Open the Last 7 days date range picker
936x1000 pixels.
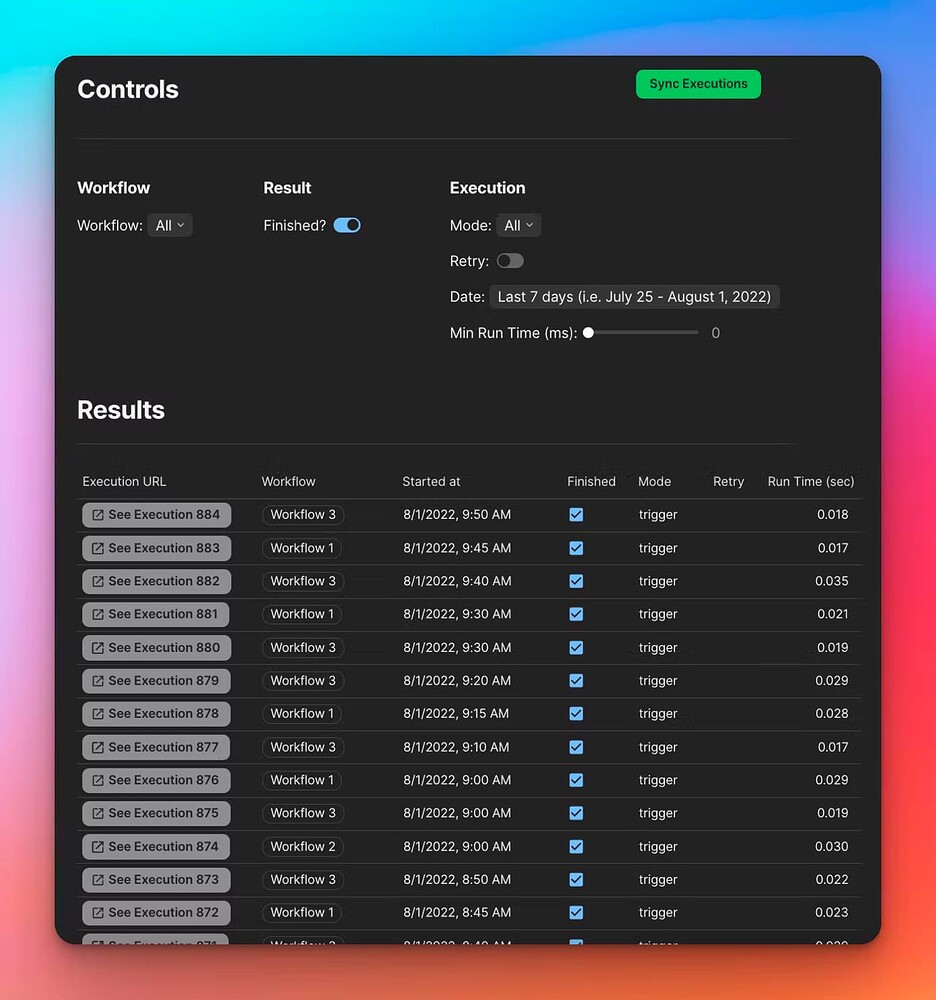(635, 296)
